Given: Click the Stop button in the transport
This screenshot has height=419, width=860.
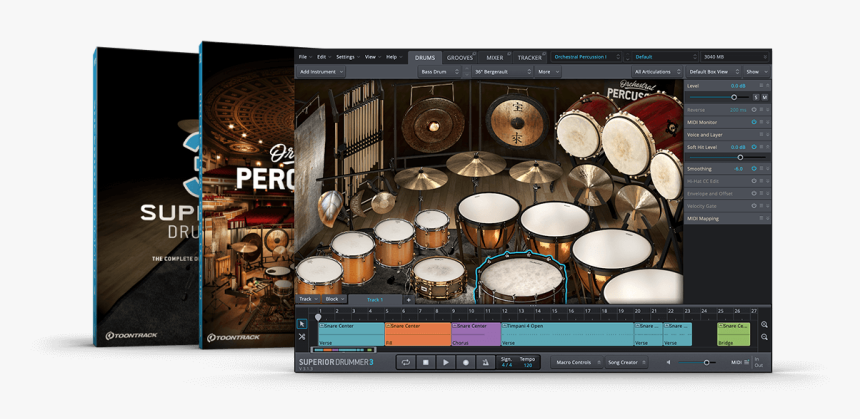Looking at the screenshot, I should coord(426,363).
